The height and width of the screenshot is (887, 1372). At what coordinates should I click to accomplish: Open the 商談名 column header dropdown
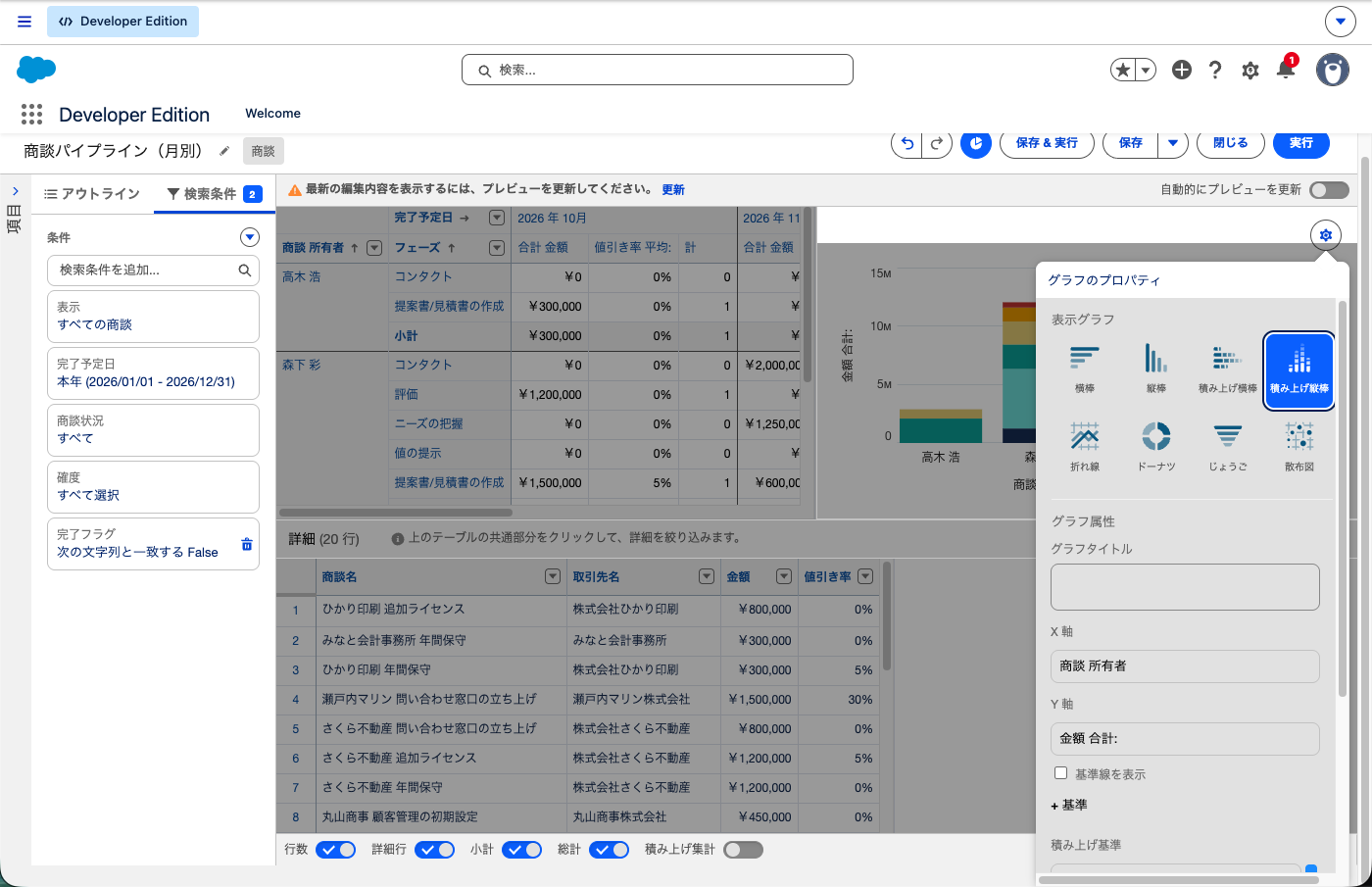tap(553, 576)
